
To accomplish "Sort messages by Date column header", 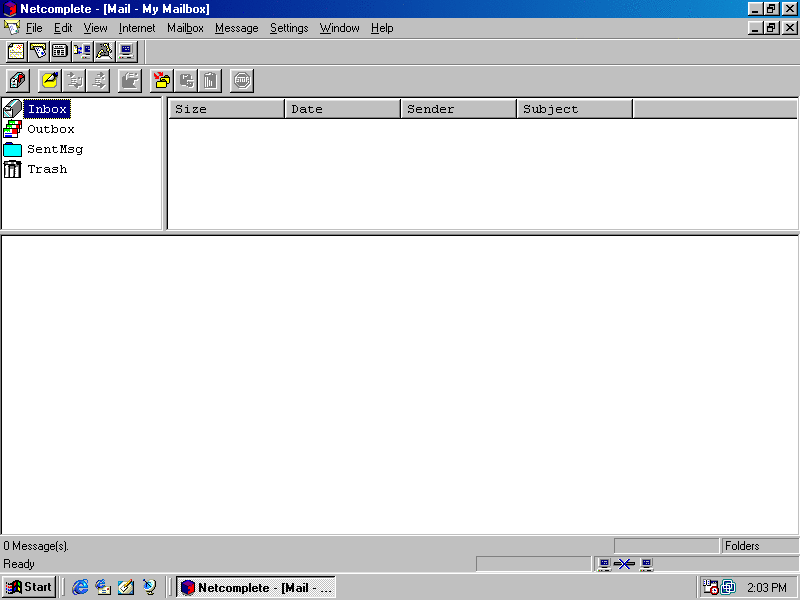I will coord(342,109).
